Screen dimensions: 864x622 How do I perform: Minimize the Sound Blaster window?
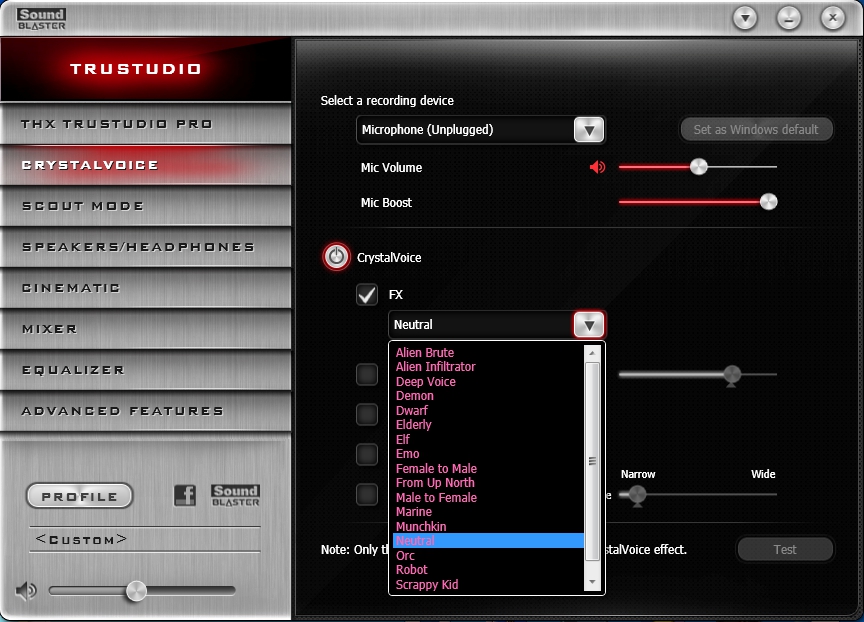789,18
